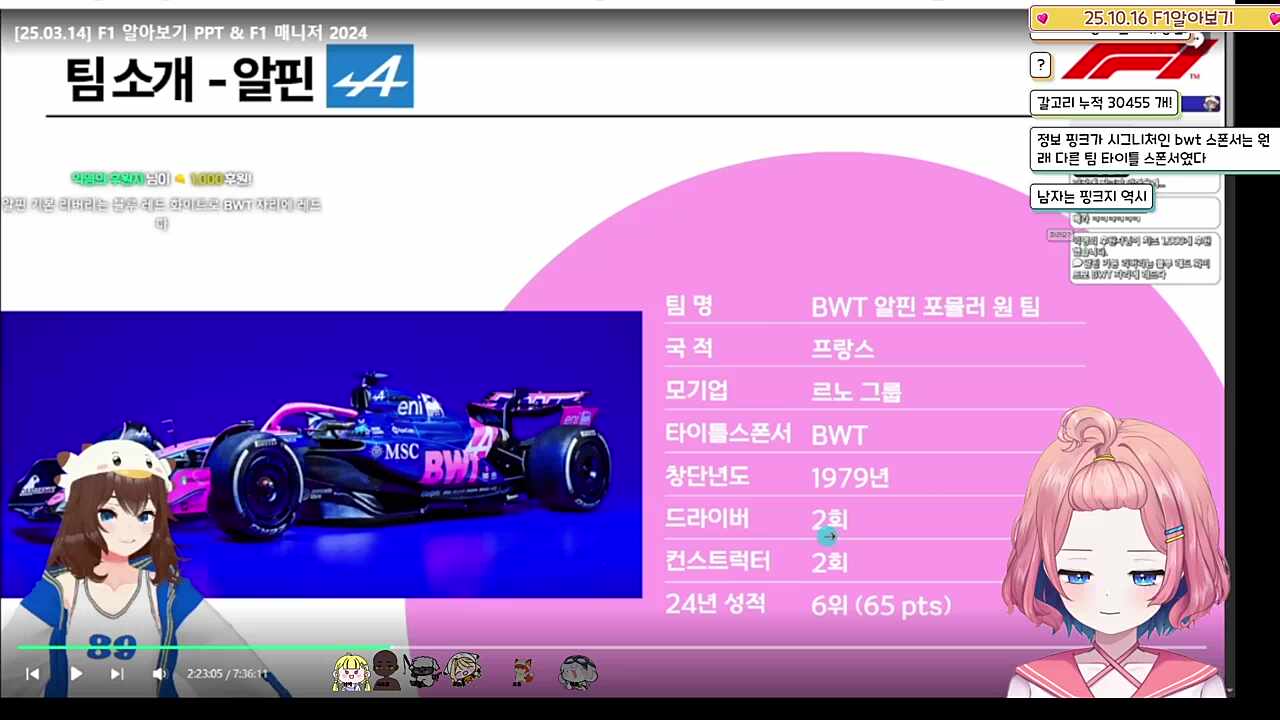
Task: Click the small orange fox emote
Action: coord(521,672)
